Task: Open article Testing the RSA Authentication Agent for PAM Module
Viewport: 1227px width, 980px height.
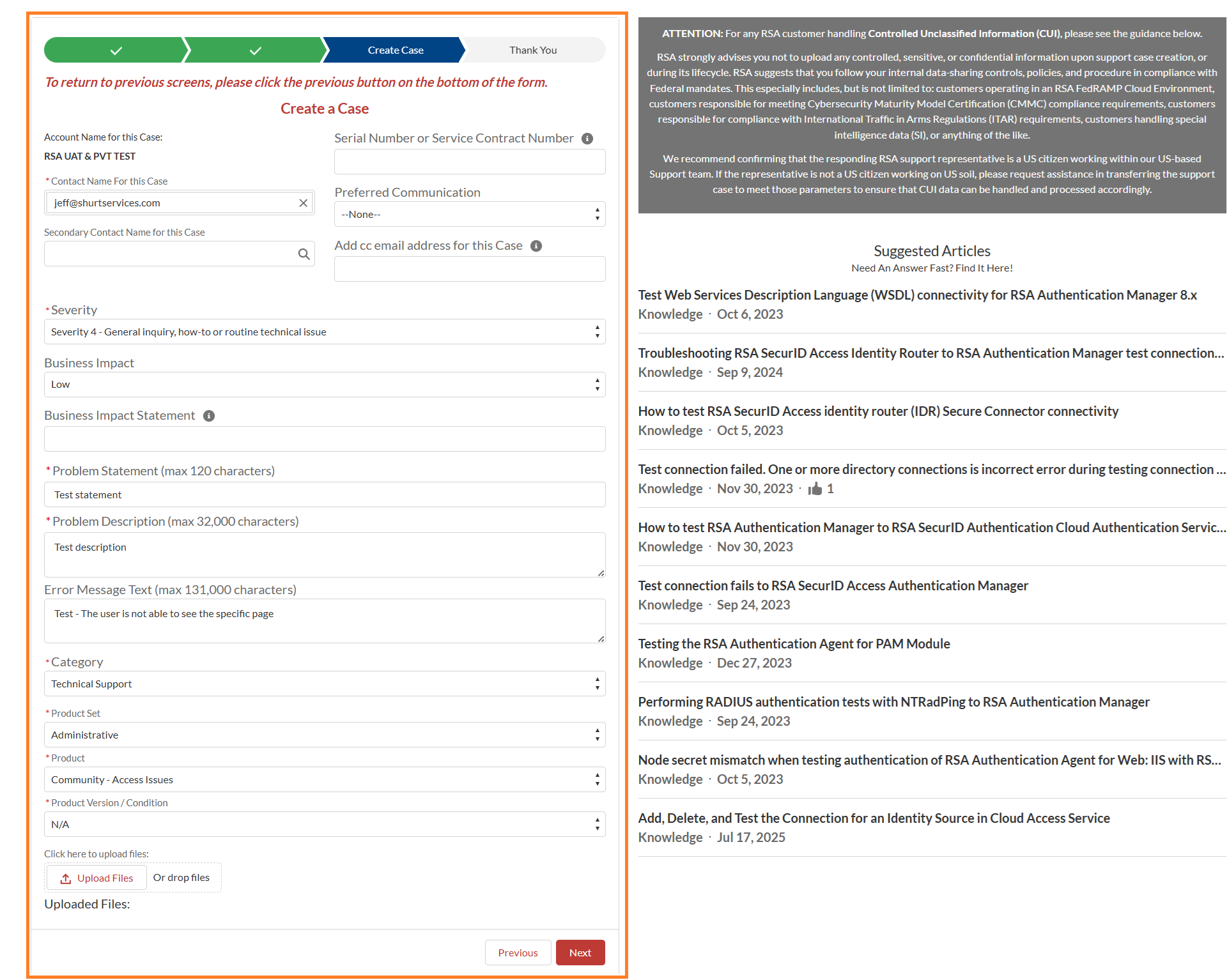Action: pyautogui.click(x=794, y=644)
